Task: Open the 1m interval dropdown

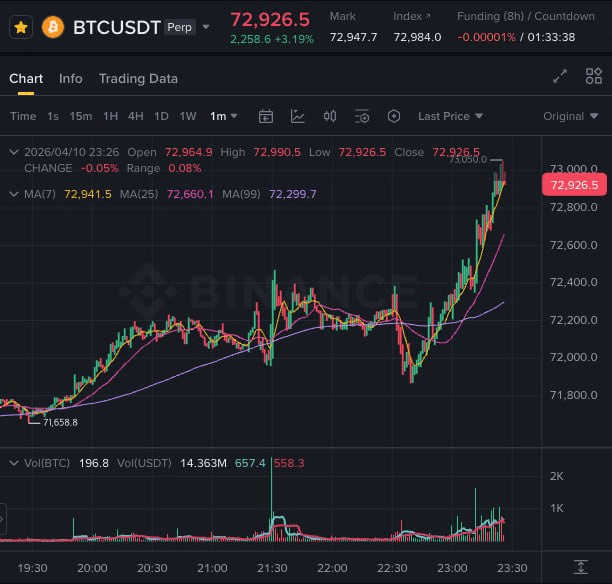Action: pos(224,116)
